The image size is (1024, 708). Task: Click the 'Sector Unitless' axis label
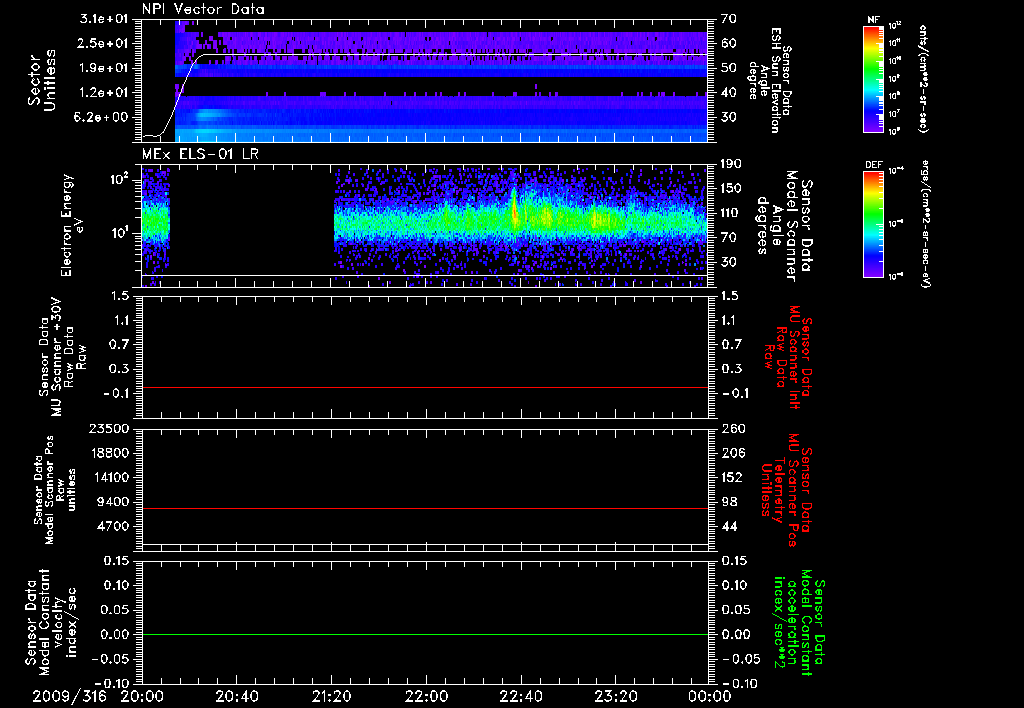click(41, 80)
